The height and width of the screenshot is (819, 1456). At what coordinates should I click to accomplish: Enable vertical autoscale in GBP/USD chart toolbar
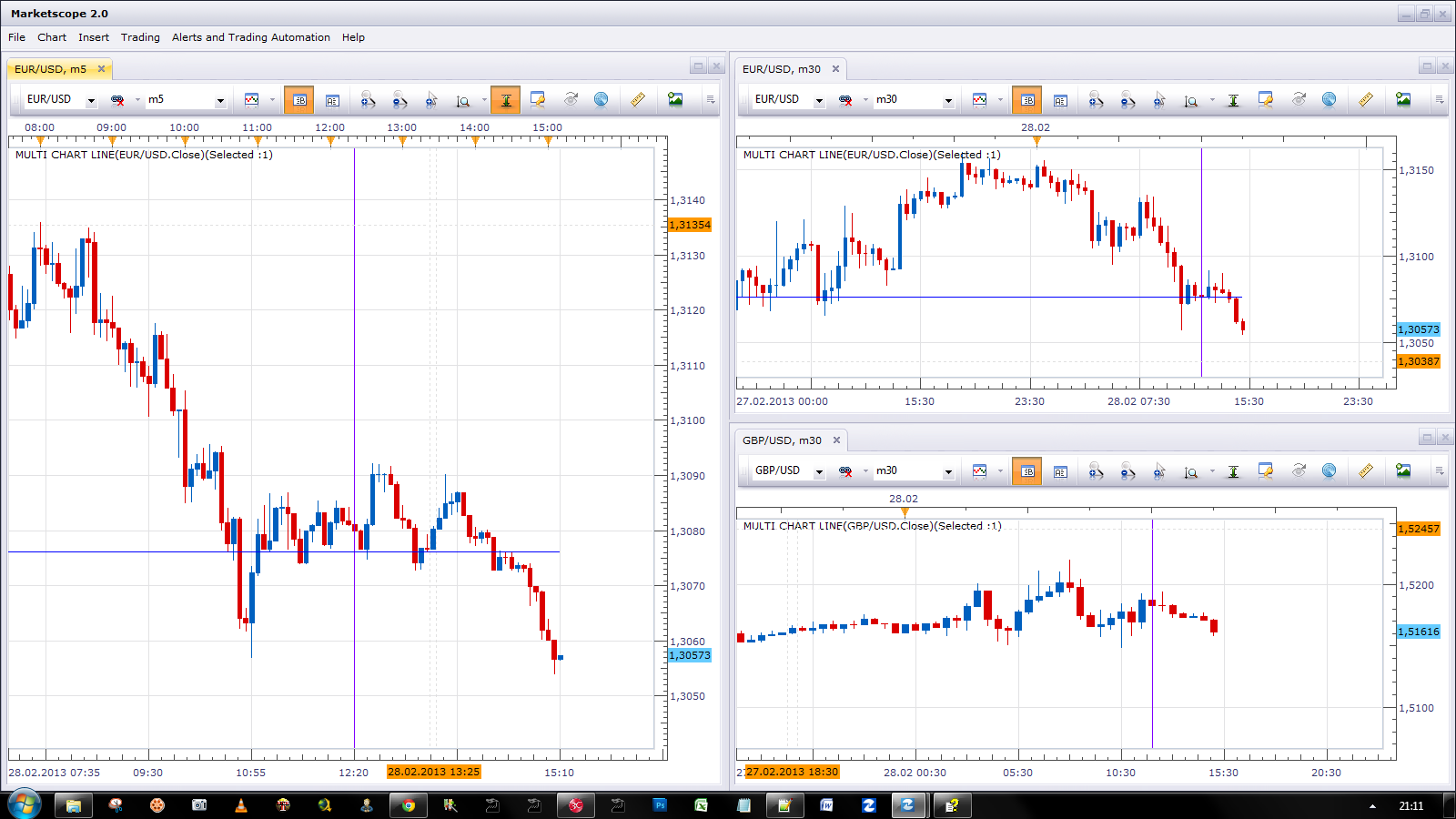pyautogui.click(x=1233, y=470)
